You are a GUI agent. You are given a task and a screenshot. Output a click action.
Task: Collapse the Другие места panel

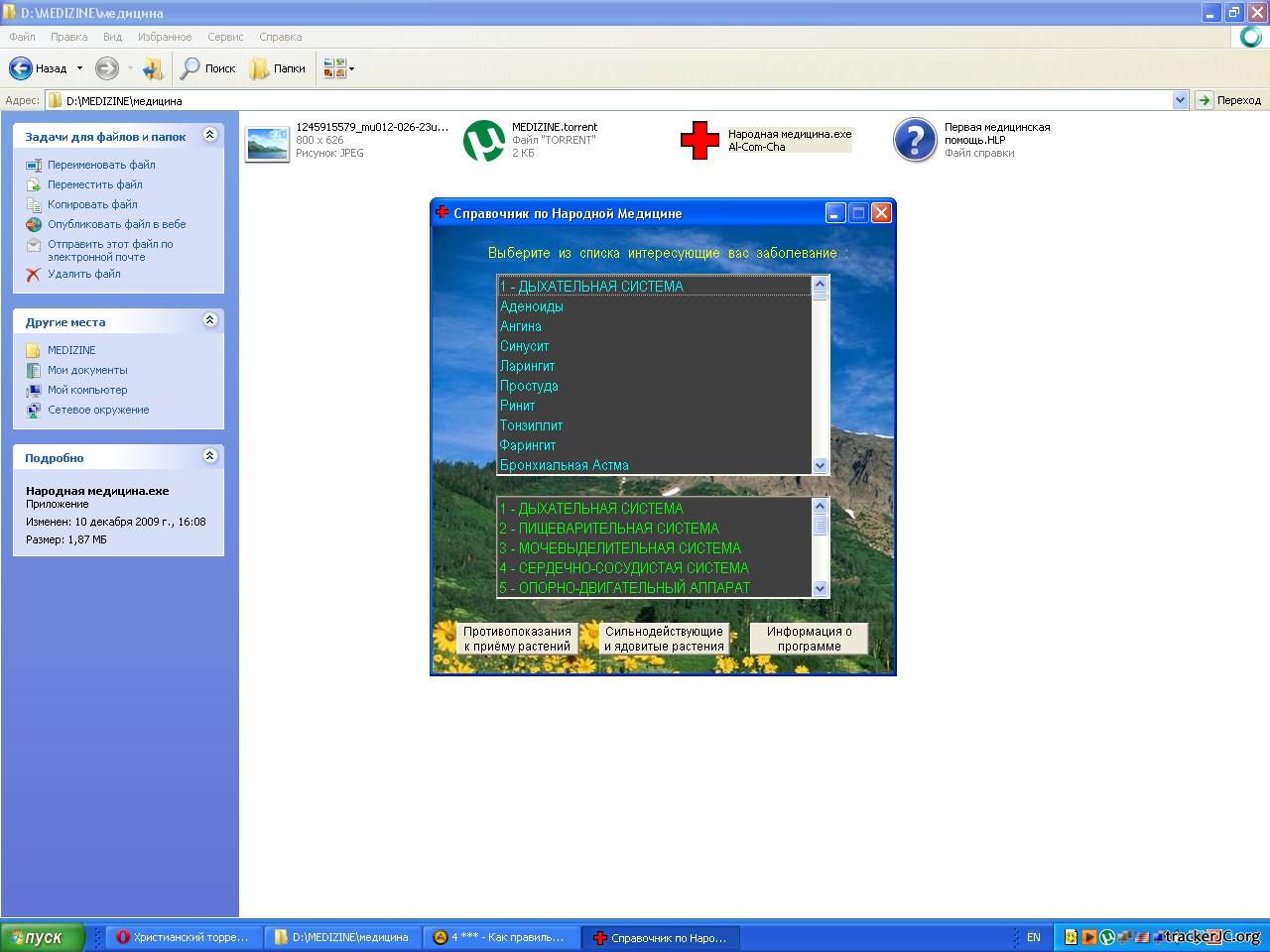(x=209, y=320)
